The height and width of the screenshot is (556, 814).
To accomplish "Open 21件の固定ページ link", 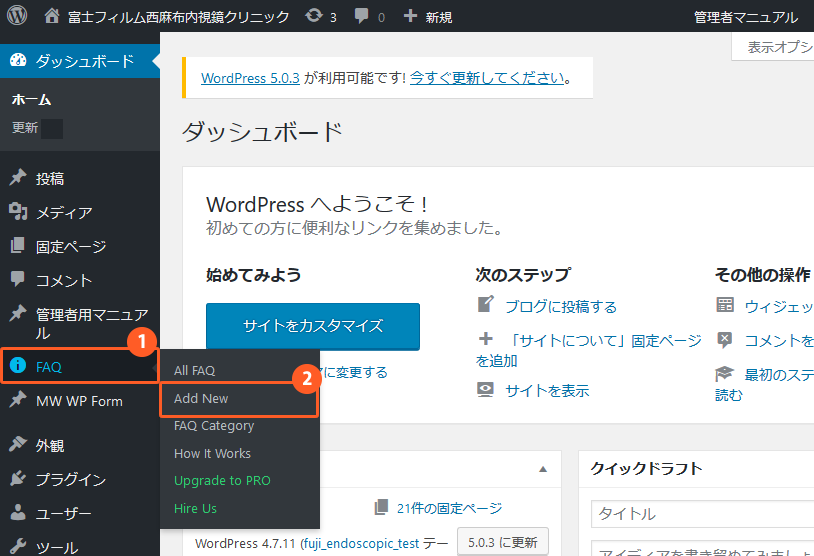I will tap(450, 508).
